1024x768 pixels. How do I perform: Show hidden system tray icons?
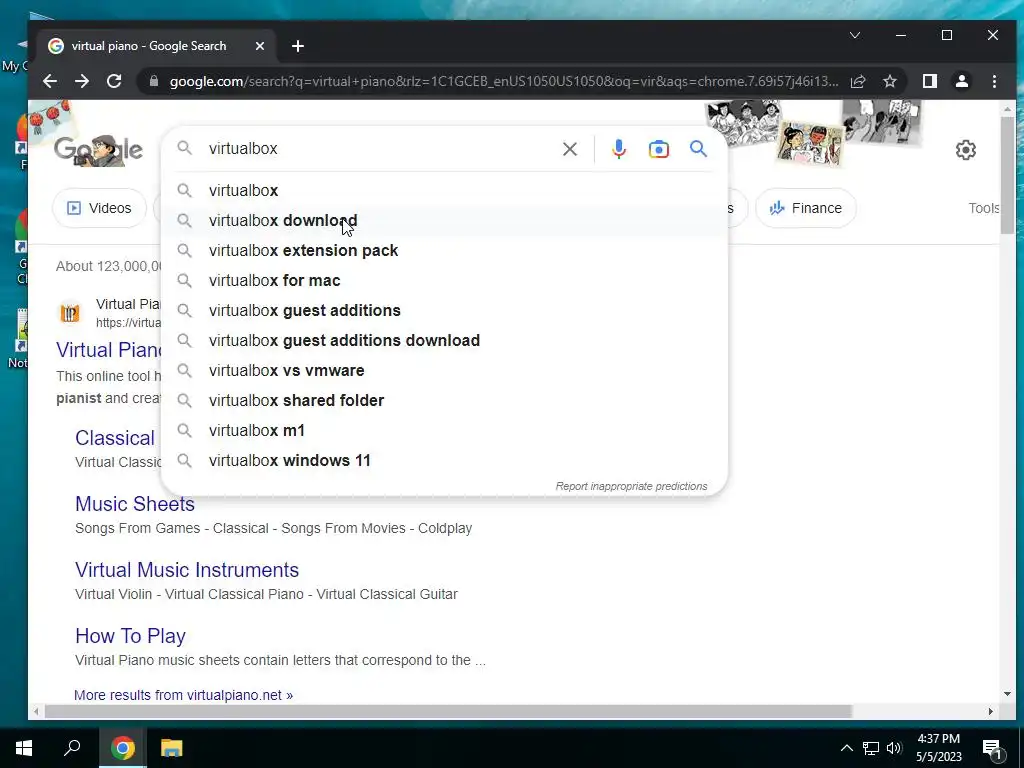coord(846,748)
